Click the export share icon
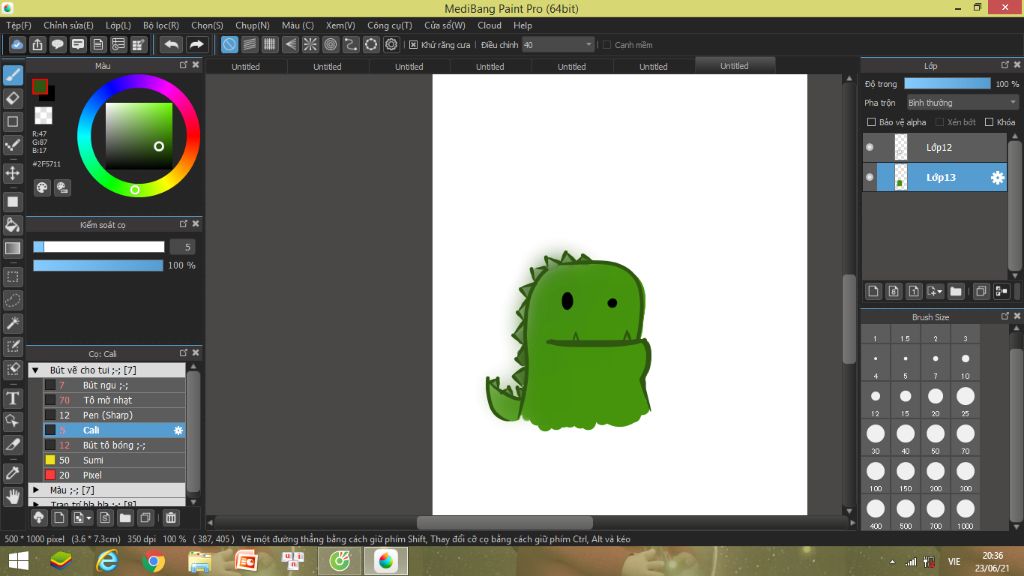 [37, 44]
